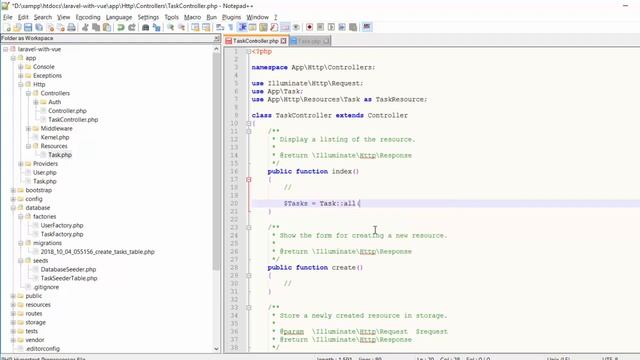The image size is (640, 360).
Task: Click the Open file toolbar icon
Action: tap(17, 27)
